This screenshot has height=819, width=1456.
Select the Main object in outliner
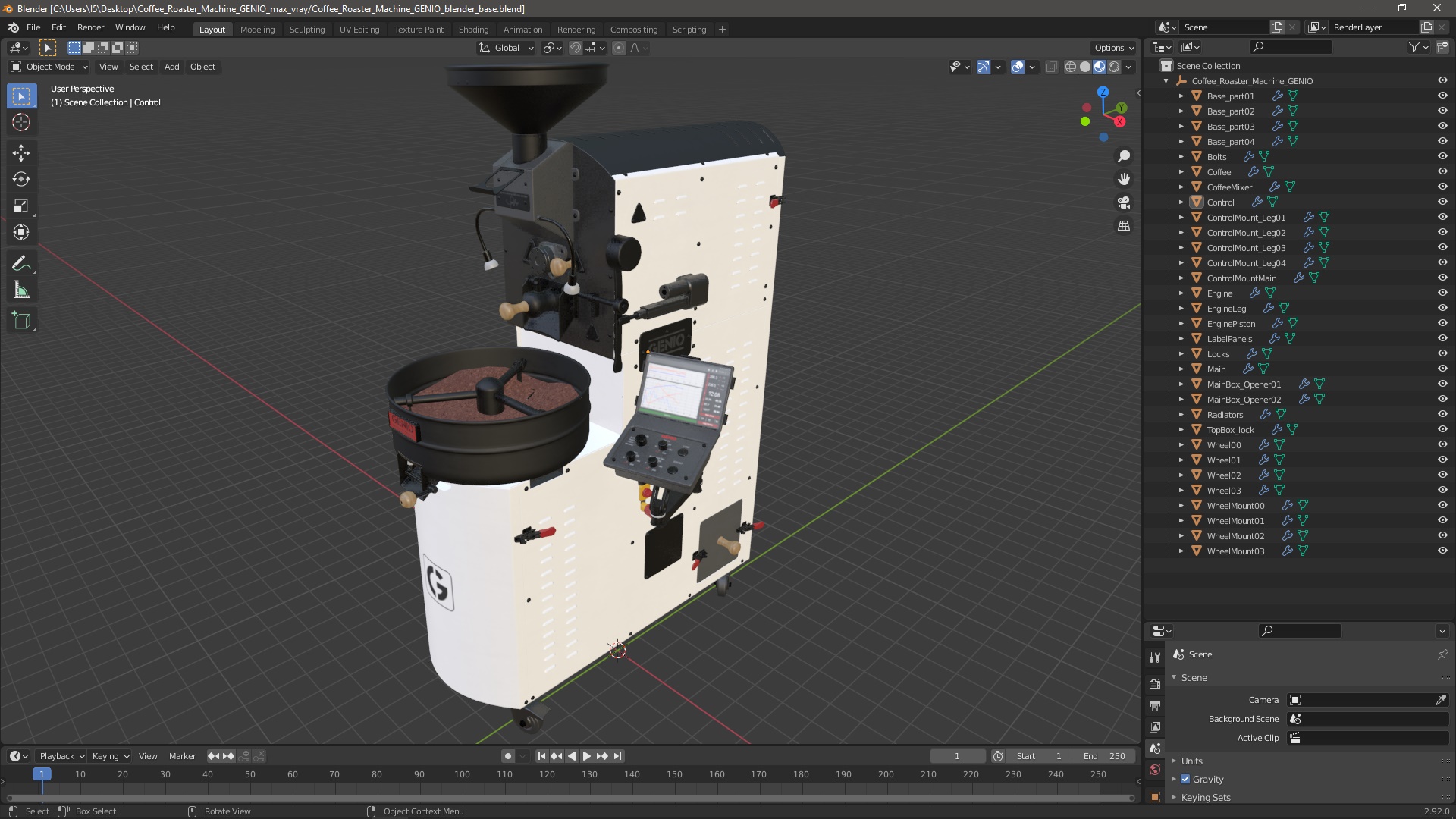[1216, 369]
